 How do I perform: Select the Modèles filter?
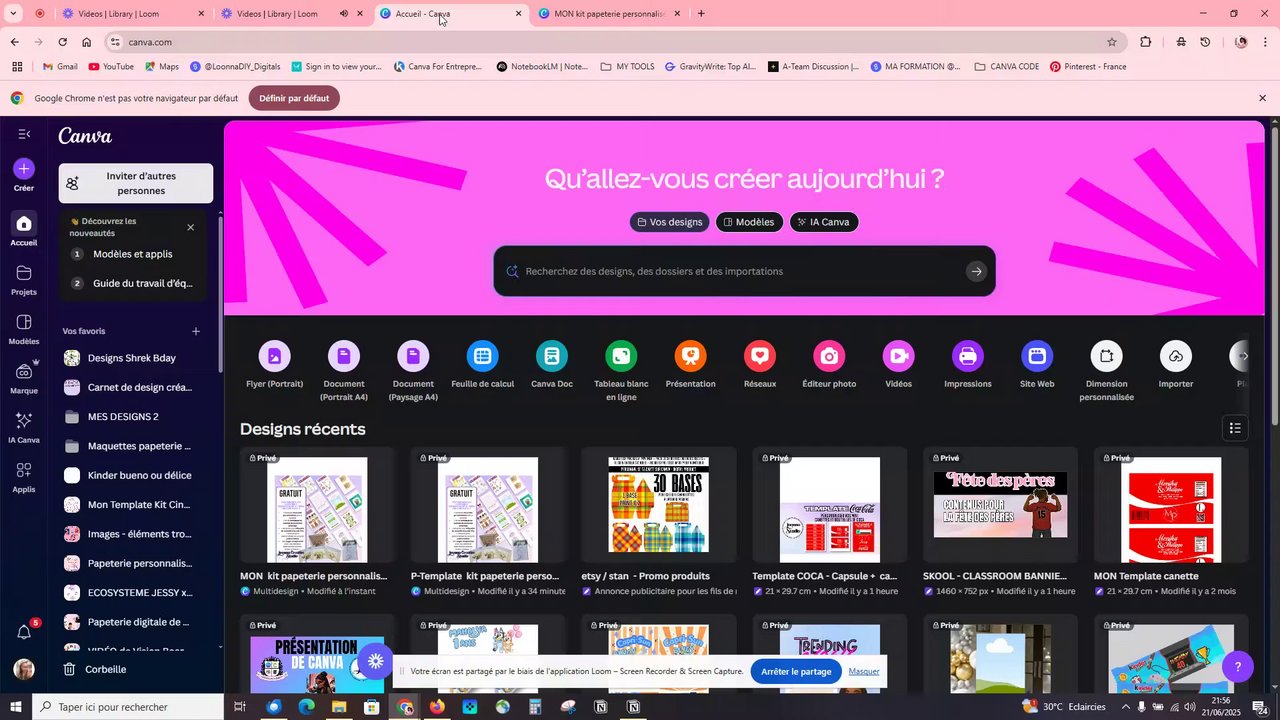tap(749, 222)
